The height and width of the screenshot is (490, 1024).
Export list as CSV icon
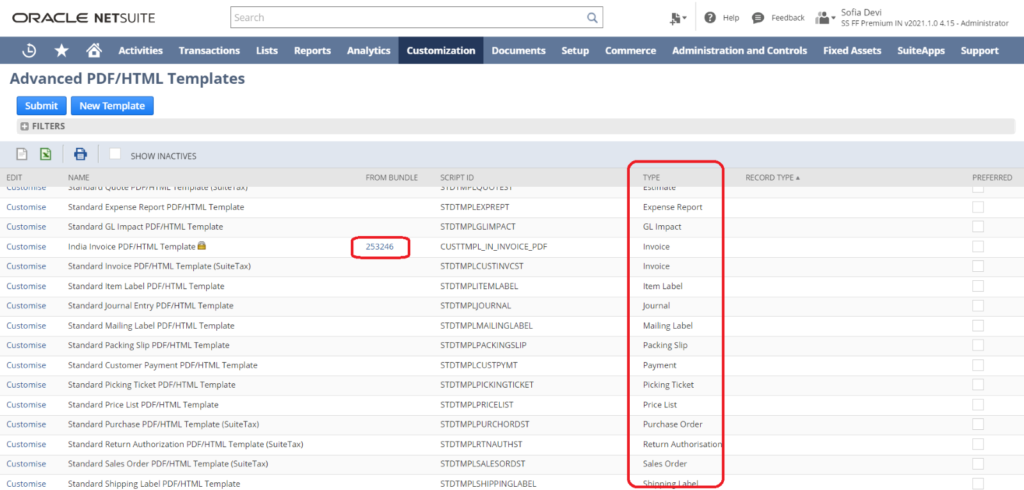click(x=21, y=154)
